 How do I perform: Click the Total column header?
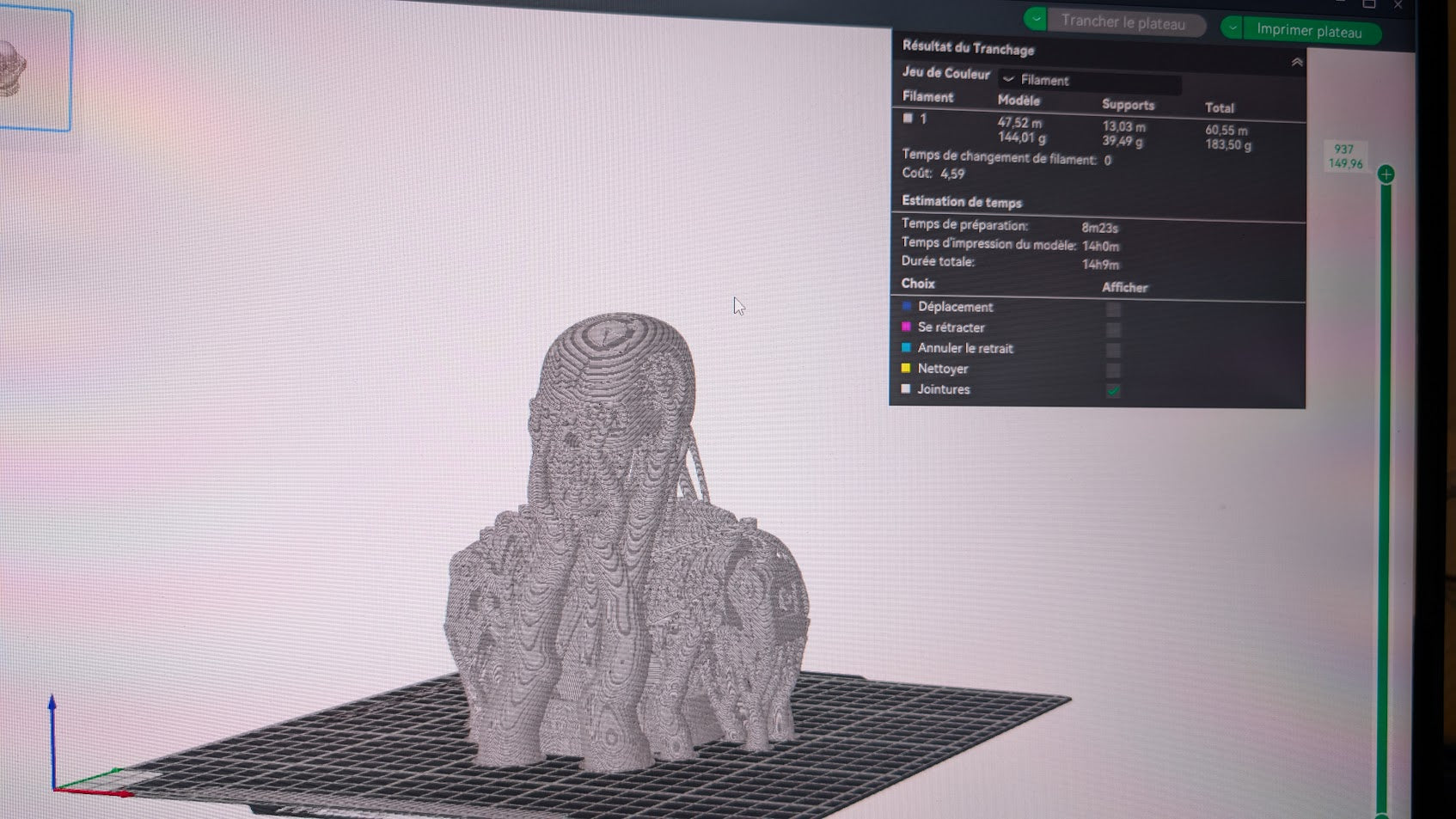coord(1219,107)
